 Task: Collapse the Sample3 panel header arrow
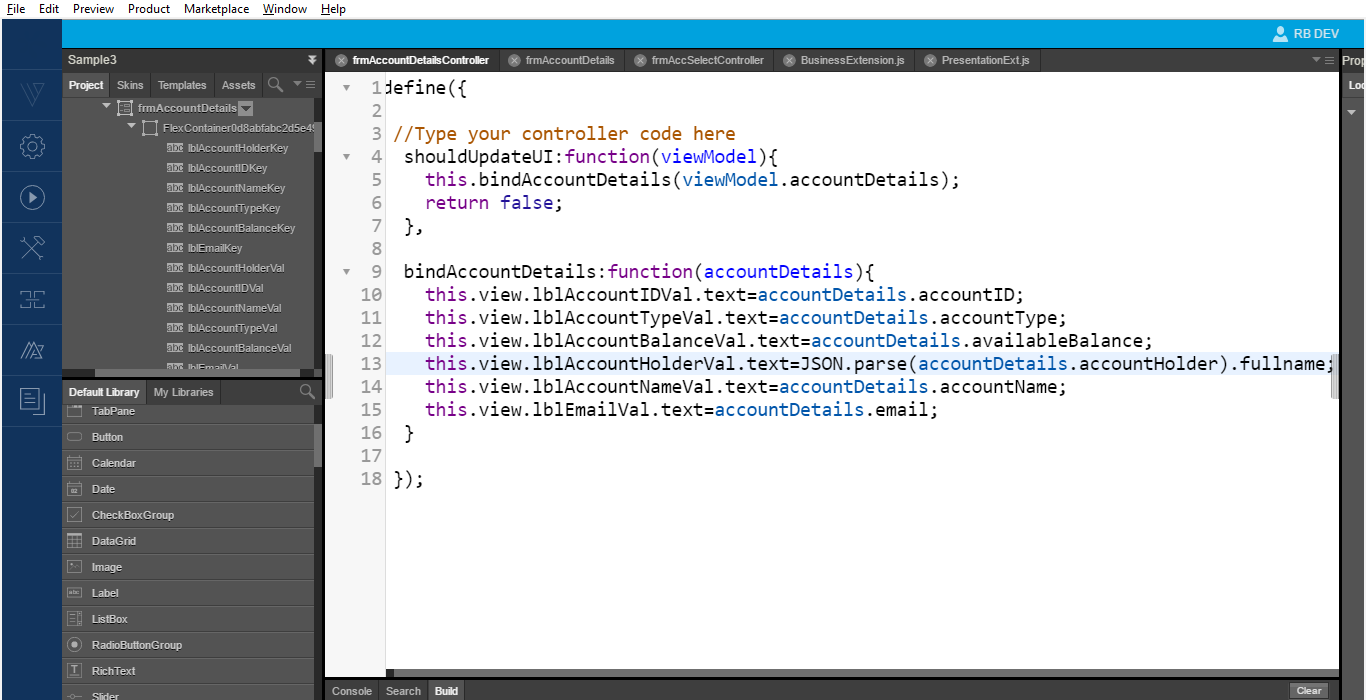312,60
